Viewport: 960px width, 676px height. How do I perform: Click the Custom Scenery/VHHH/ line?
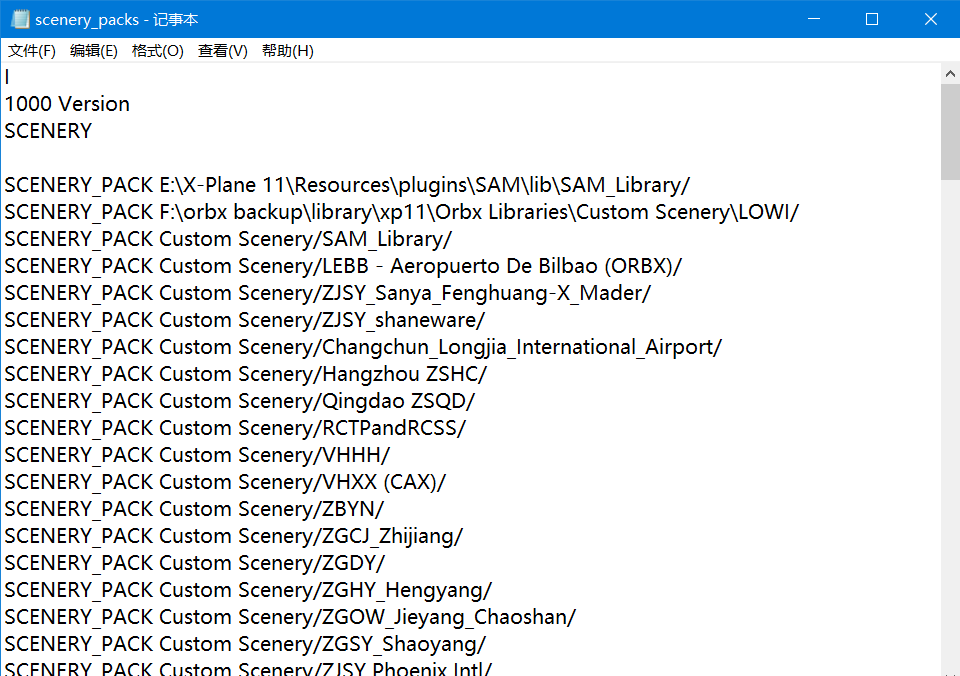[x=198, y=454]
